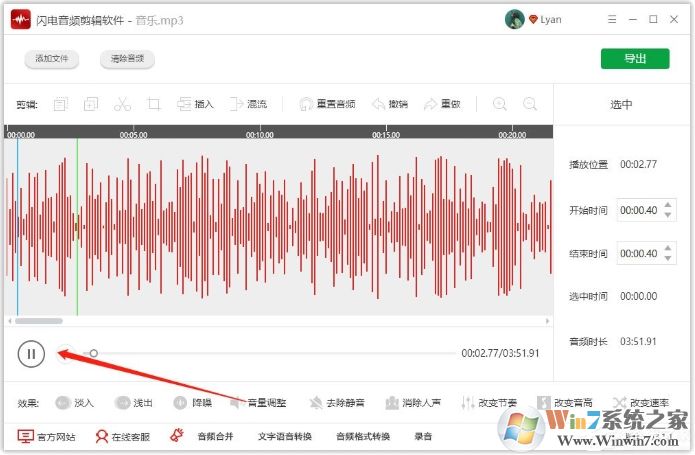Apply the 降噪 noise reduction effect

coord(193,403)
